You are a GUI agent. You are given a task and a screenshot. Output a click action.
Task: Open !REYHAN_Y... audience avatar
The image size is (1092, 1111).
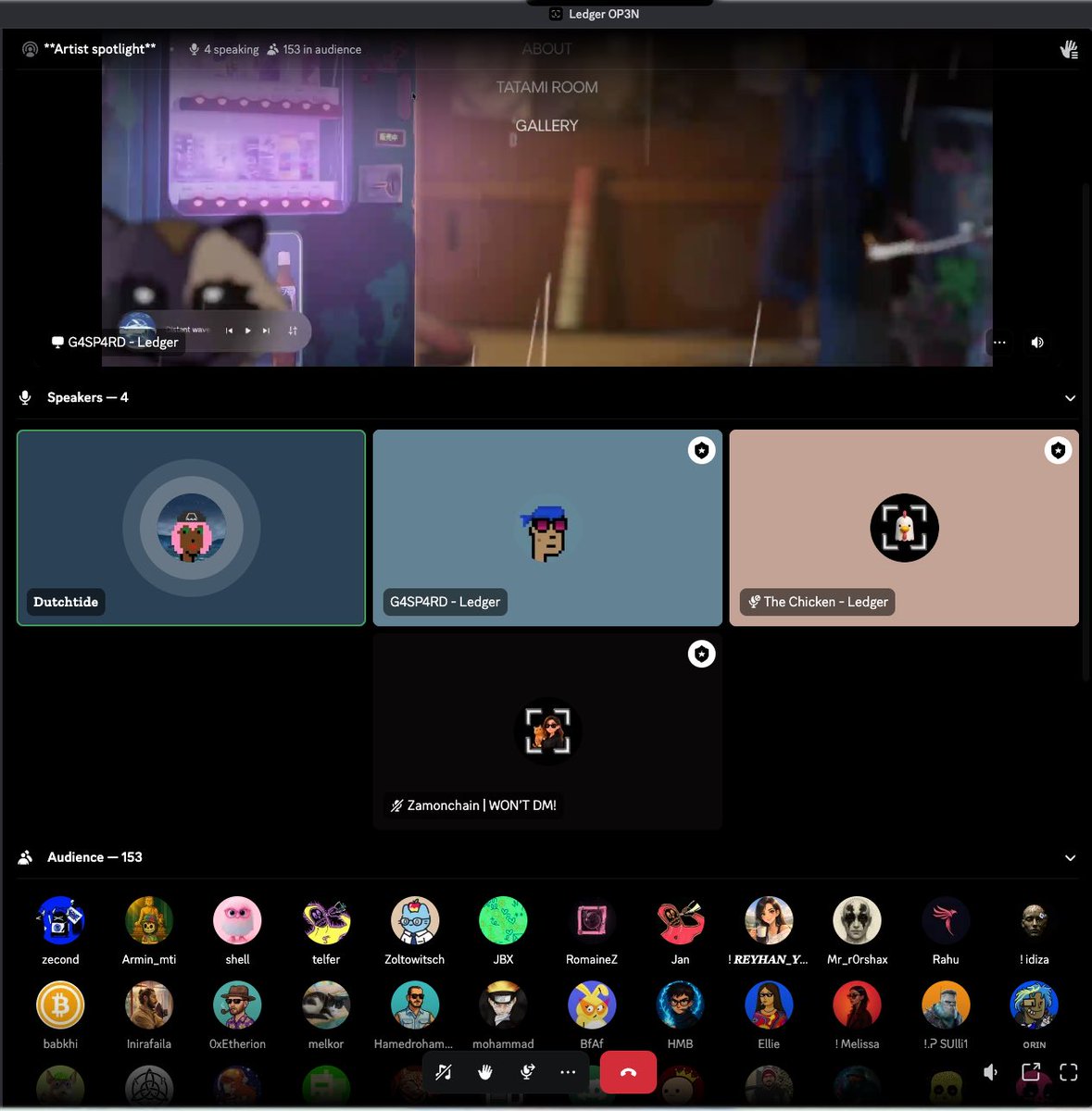[x=769, y=920]
